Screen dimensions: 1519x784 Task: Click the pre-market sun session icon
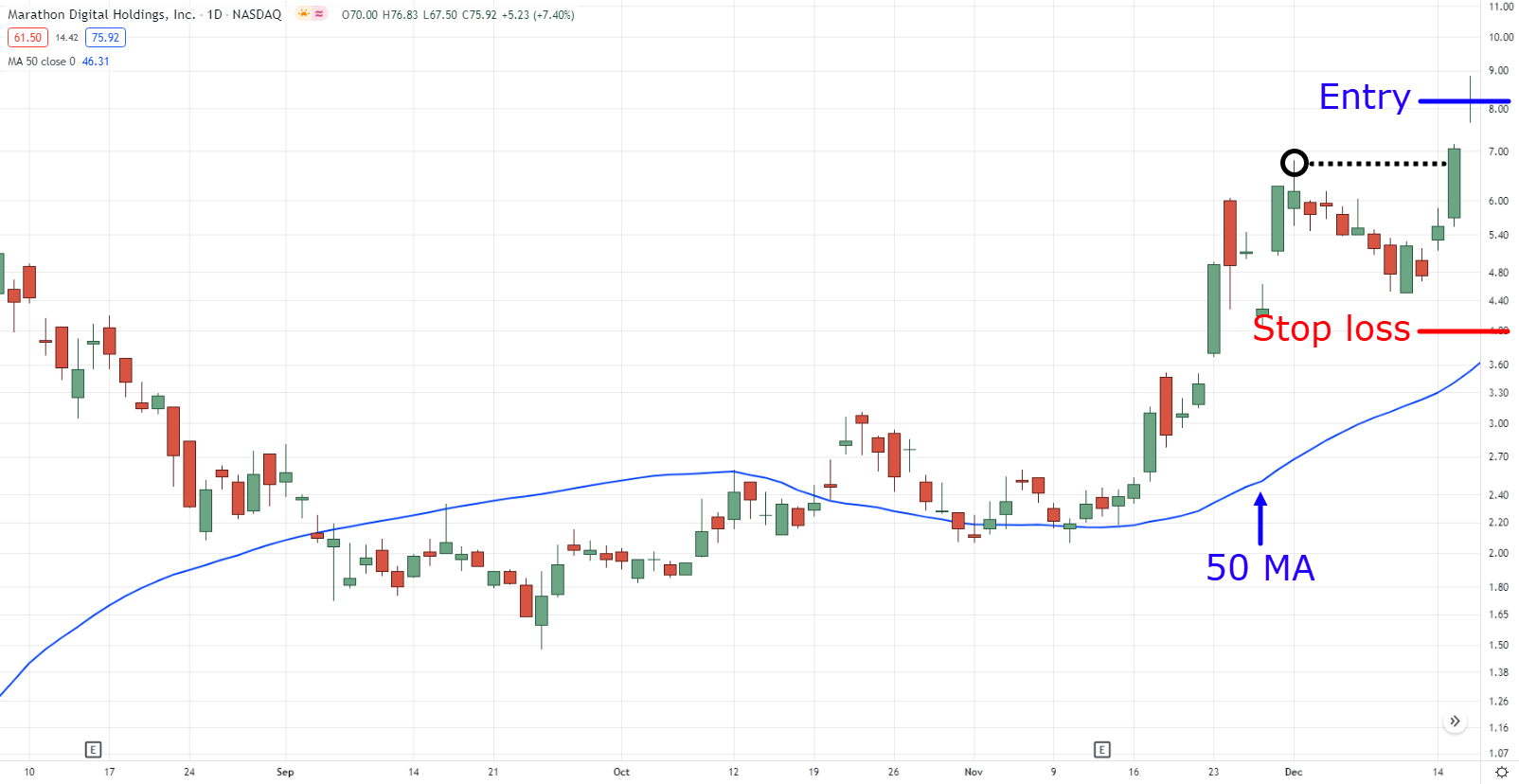pos(303,14)
